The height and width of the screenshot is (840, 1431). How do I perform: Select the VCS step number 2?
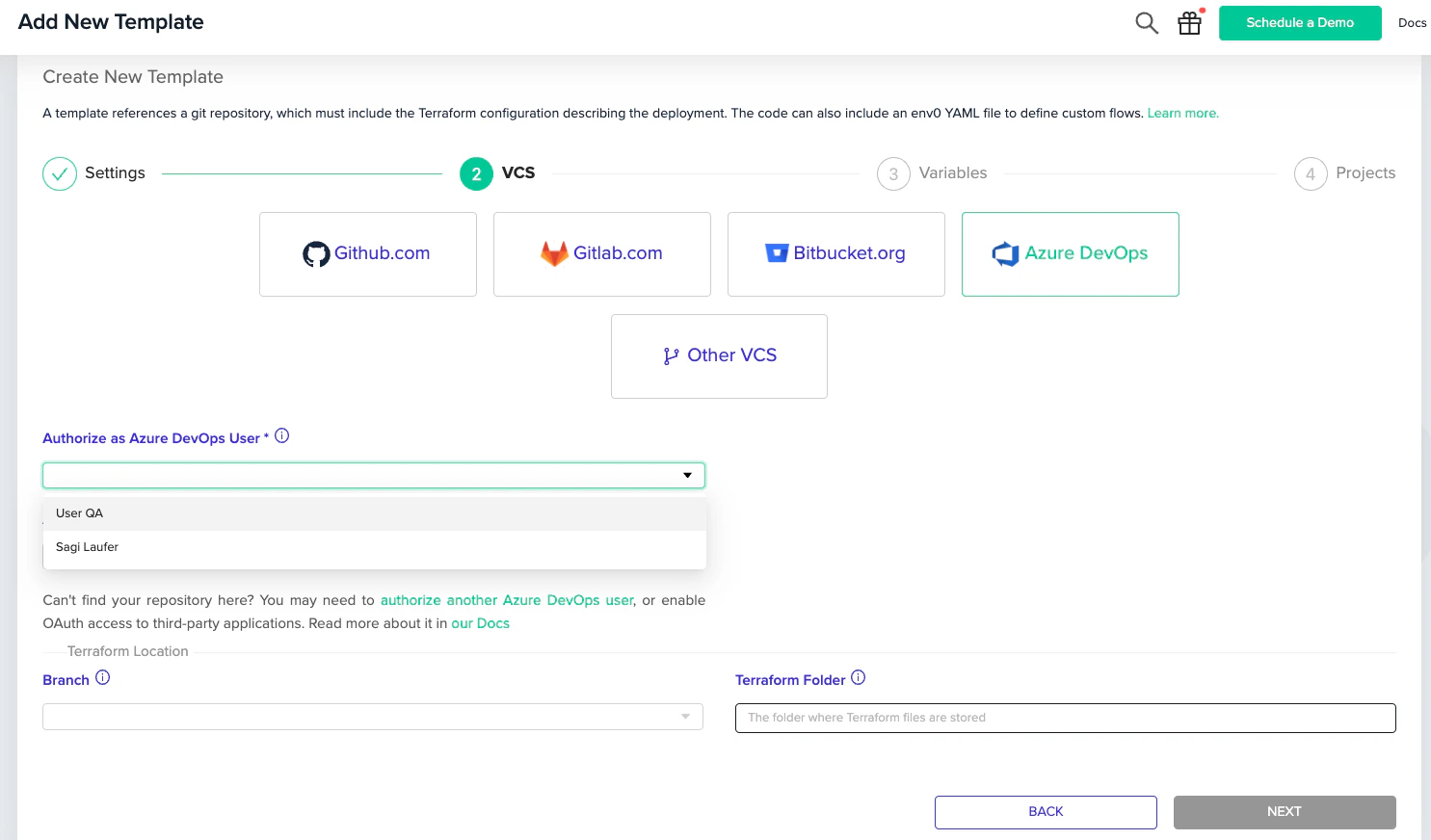tap(476, 173)
